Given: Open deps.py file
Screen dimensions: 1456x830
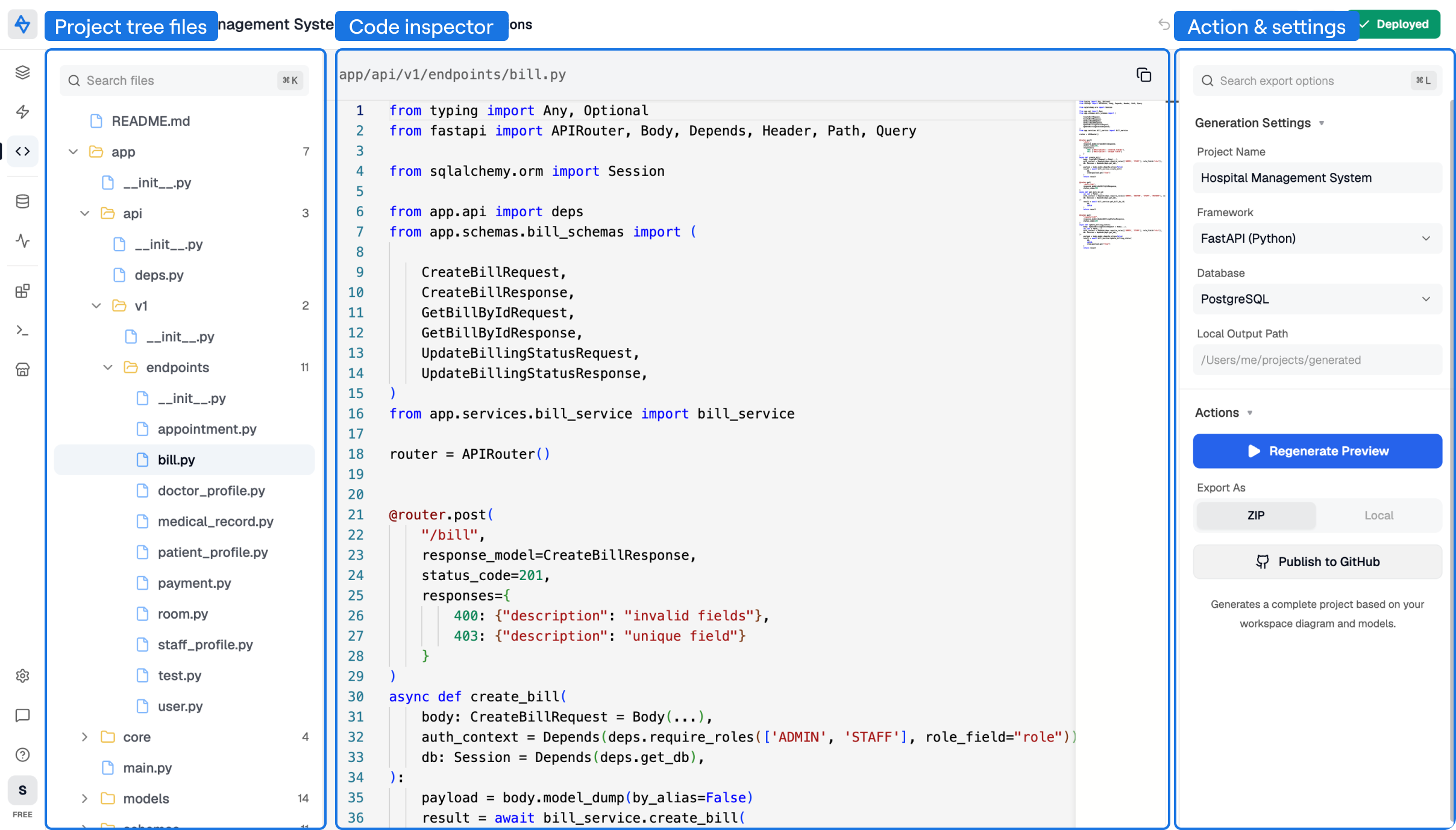Looking at the screenshot, I should pos(184,275).
